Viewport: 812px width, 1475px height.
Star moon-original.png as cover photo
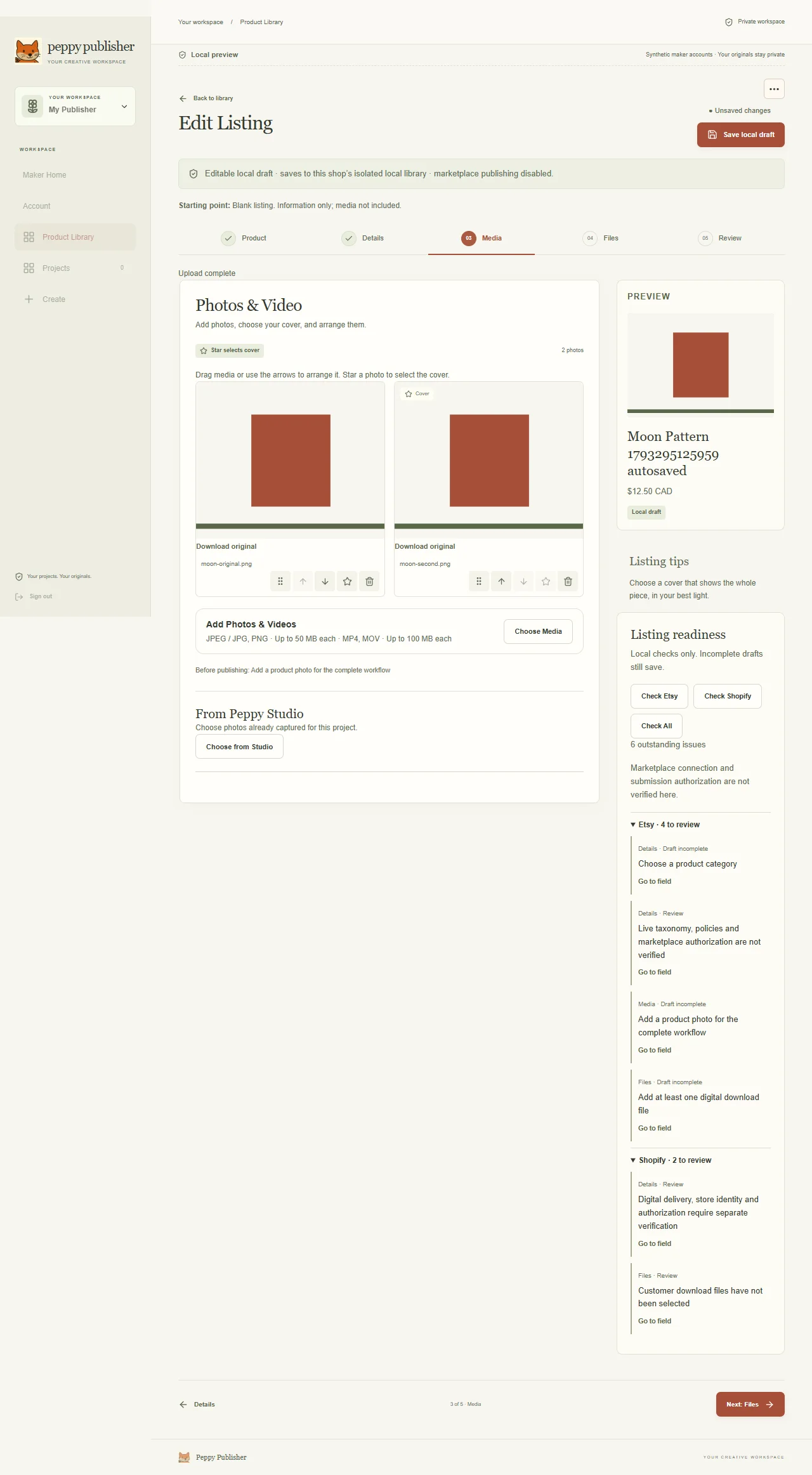coord(347,581)
